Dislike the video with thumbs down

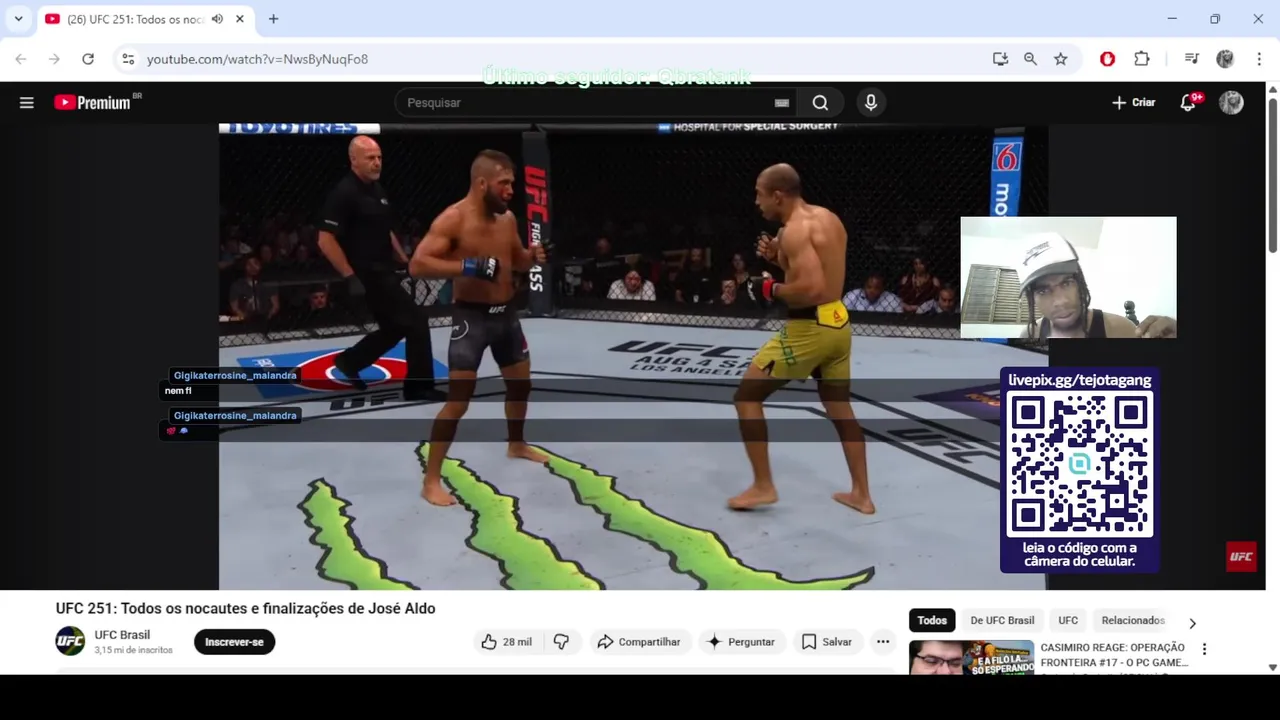[561, 642]
